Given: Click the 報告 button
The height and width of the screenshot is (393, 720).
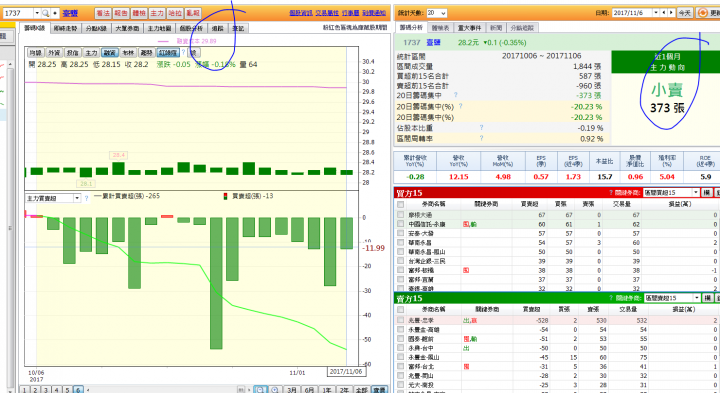Looking at the screenshot, I should (121, 13).
